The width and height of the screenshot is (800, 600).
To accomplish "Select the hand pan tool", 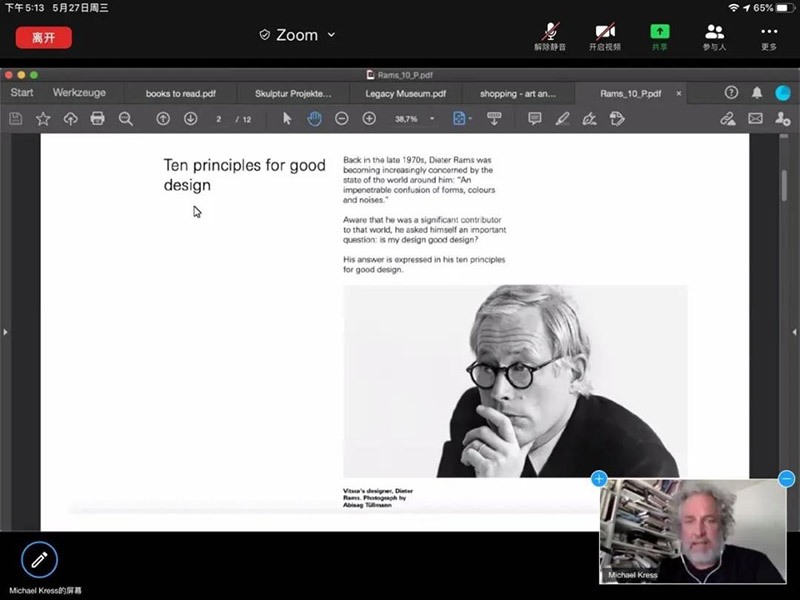I will pyautogui.click(x=314, y=119).
